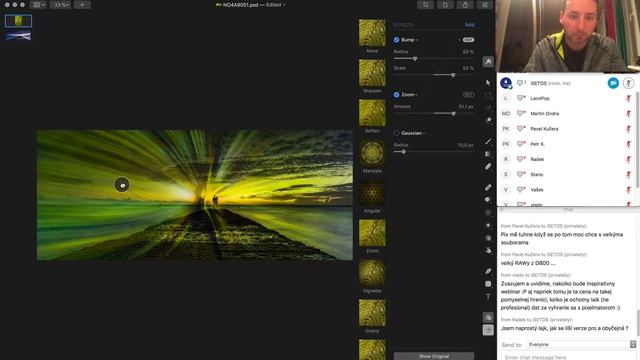This screenshot has width=640, height=360.
Task: Select the top layer thumbnail in layers sidebar
Action: [x=18, y=21]
